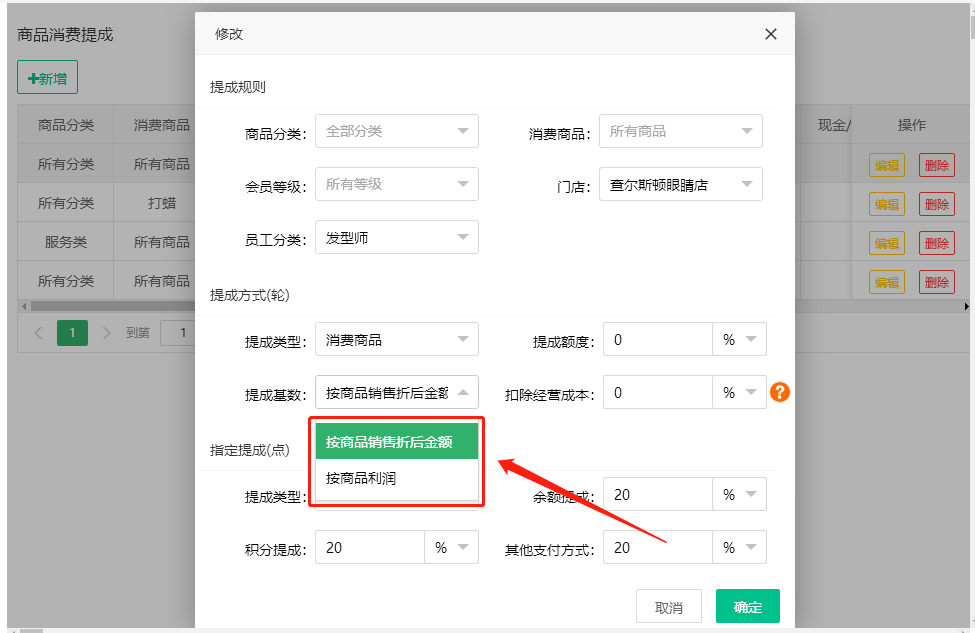Screen dimensions: 975x633
Task: Open the 其他支付方式 unit dropdown
Action: tap(739, 548)
